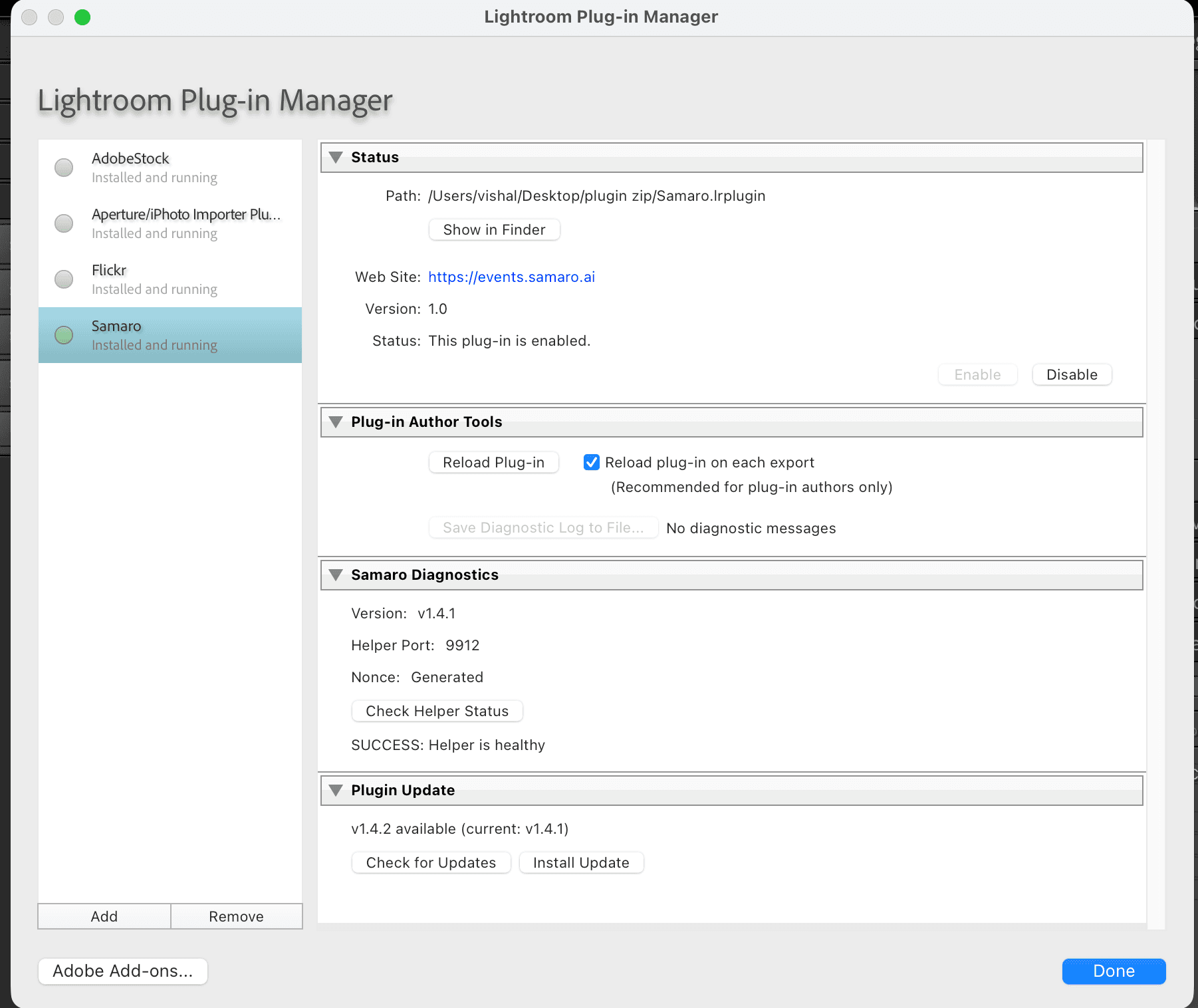Viewport: 1198px width, 1008px height.
Task: Click the Disable button
Action: click(x=1072, y=374)
